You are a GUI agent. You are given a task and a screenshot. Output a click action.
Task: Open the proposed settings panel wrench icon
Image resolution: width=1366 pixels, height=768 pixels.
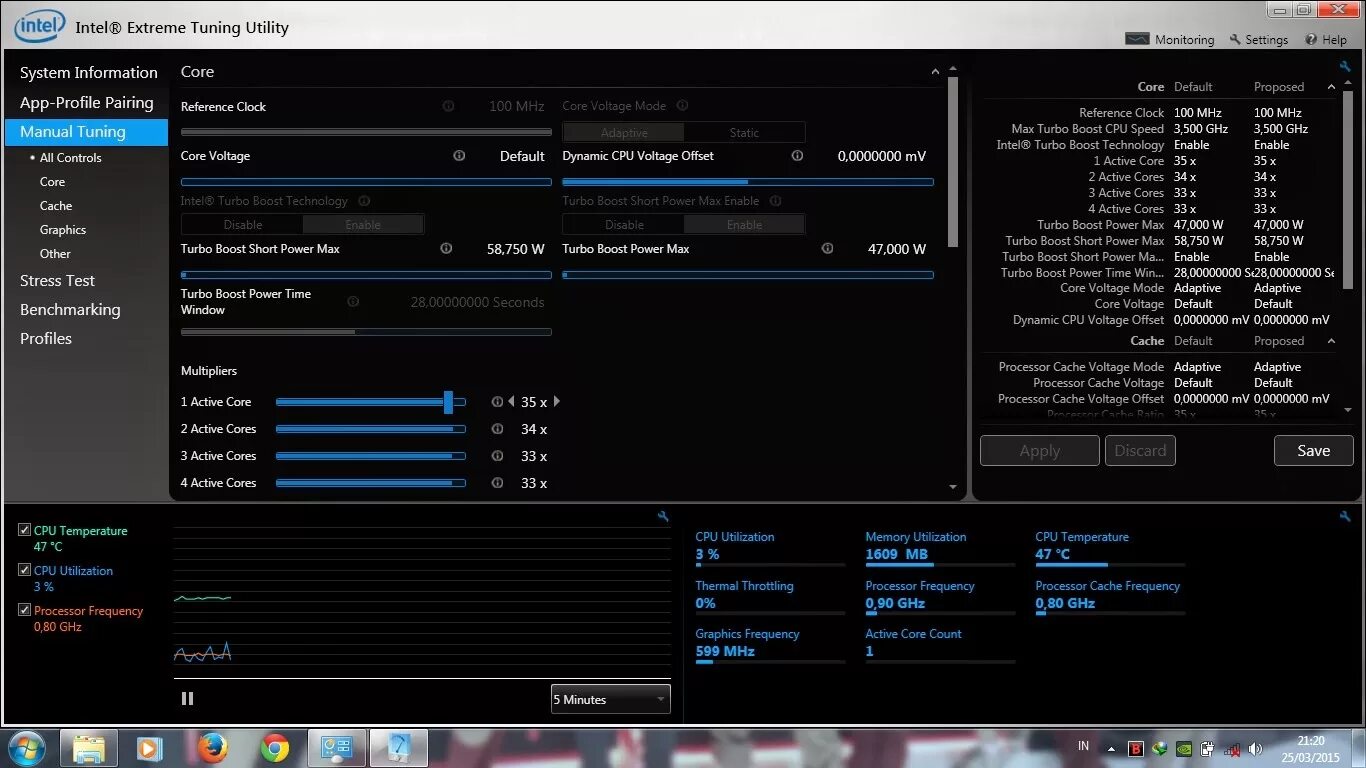coord(1345,67)
